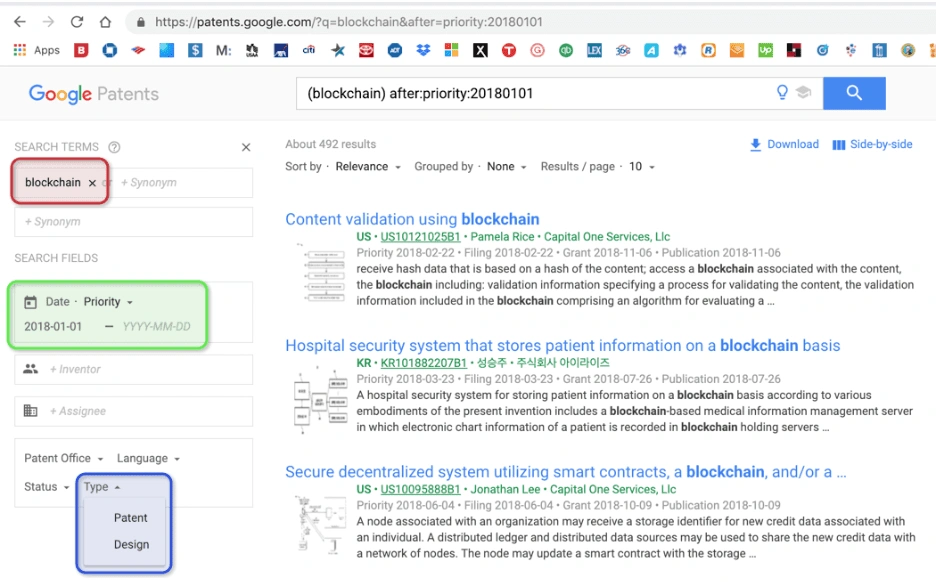Open the Sort by Relevance dropdown
The image size is (936, 582).
point(368,167)
